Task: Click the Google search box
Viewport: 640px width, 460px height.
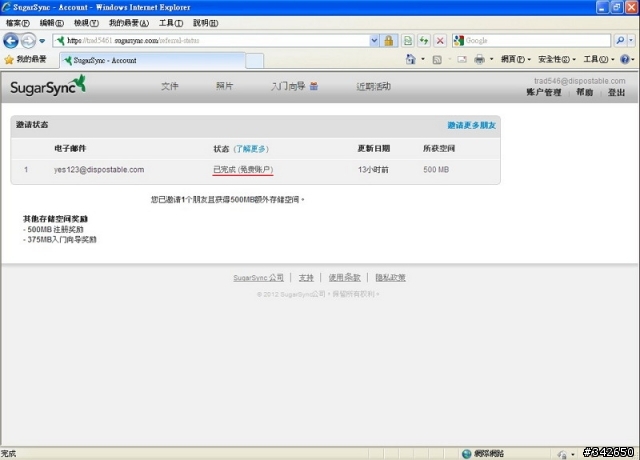Action: tap(531, 40)
